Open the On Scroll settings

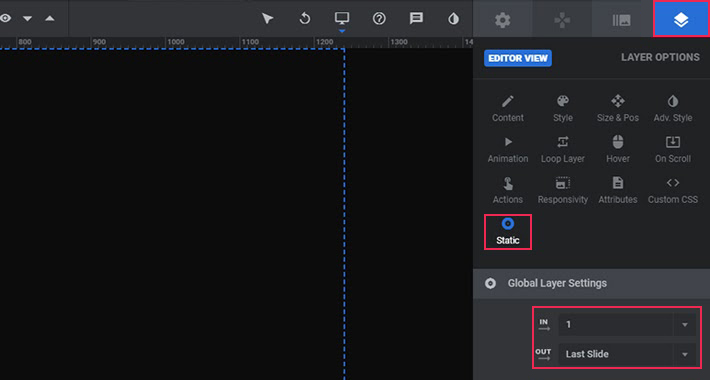[673, 150]
